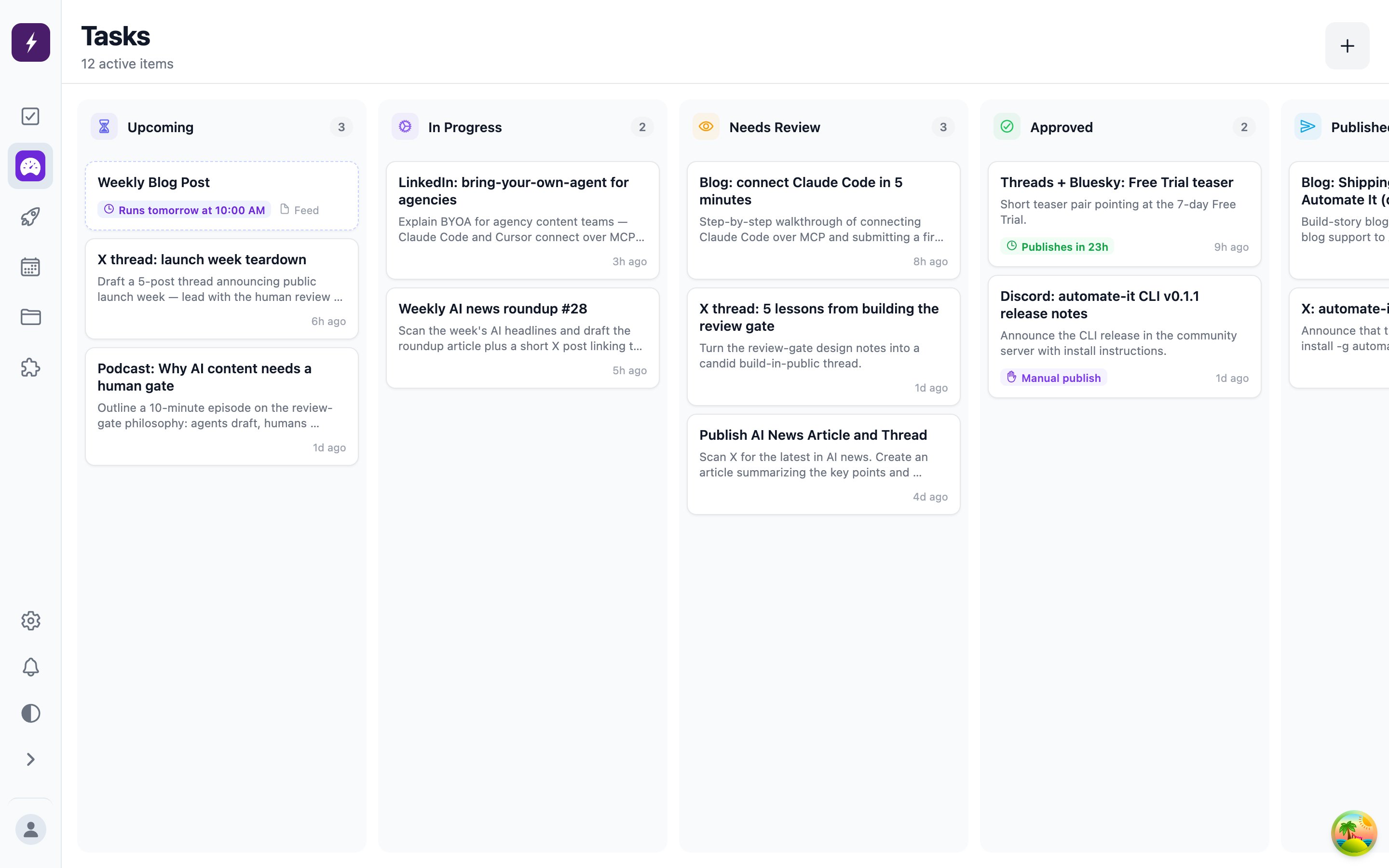The image size is (1389, 868).
Task: Open the checkbox tasks icon in sidebar
Action: (30, 117)
